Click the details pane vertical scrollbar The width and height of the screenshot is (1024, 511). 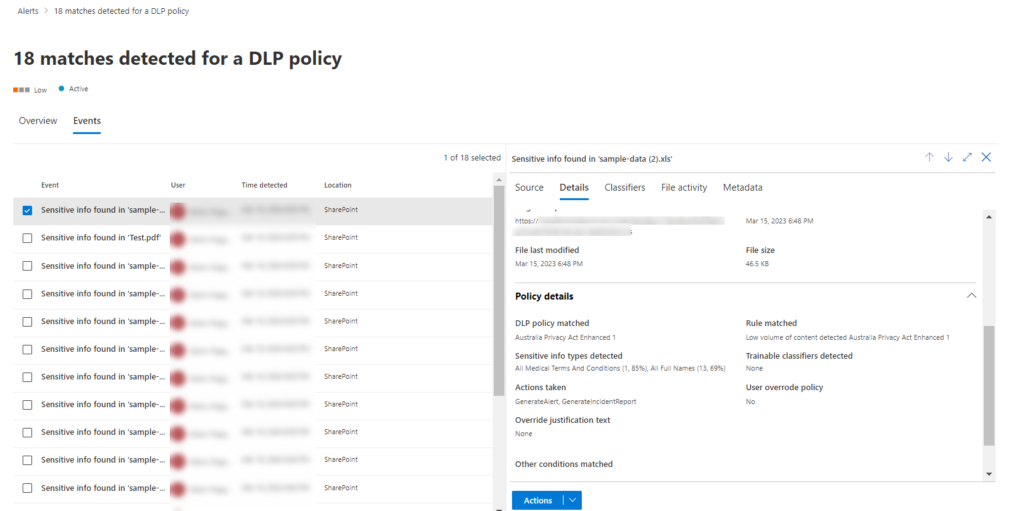coord(989,385)
